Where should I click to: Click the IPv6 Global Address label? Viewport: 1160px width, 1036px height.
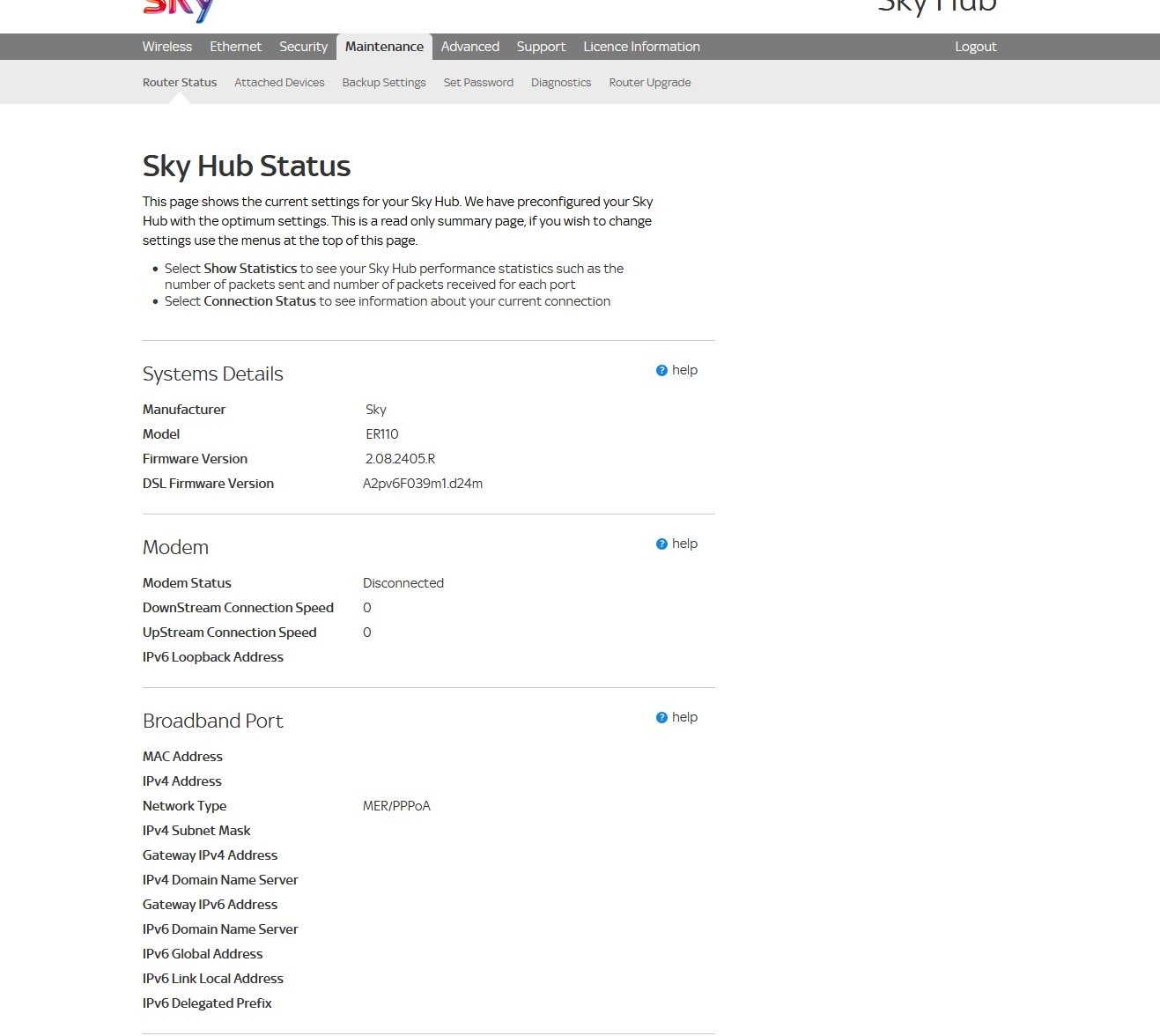tap(203, 954)
